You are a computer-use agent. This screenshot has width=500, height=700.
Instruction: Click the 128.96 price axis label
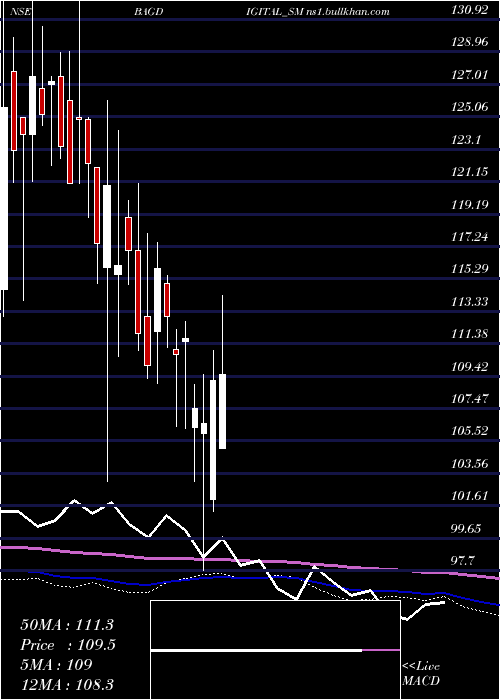click(469, 43)
